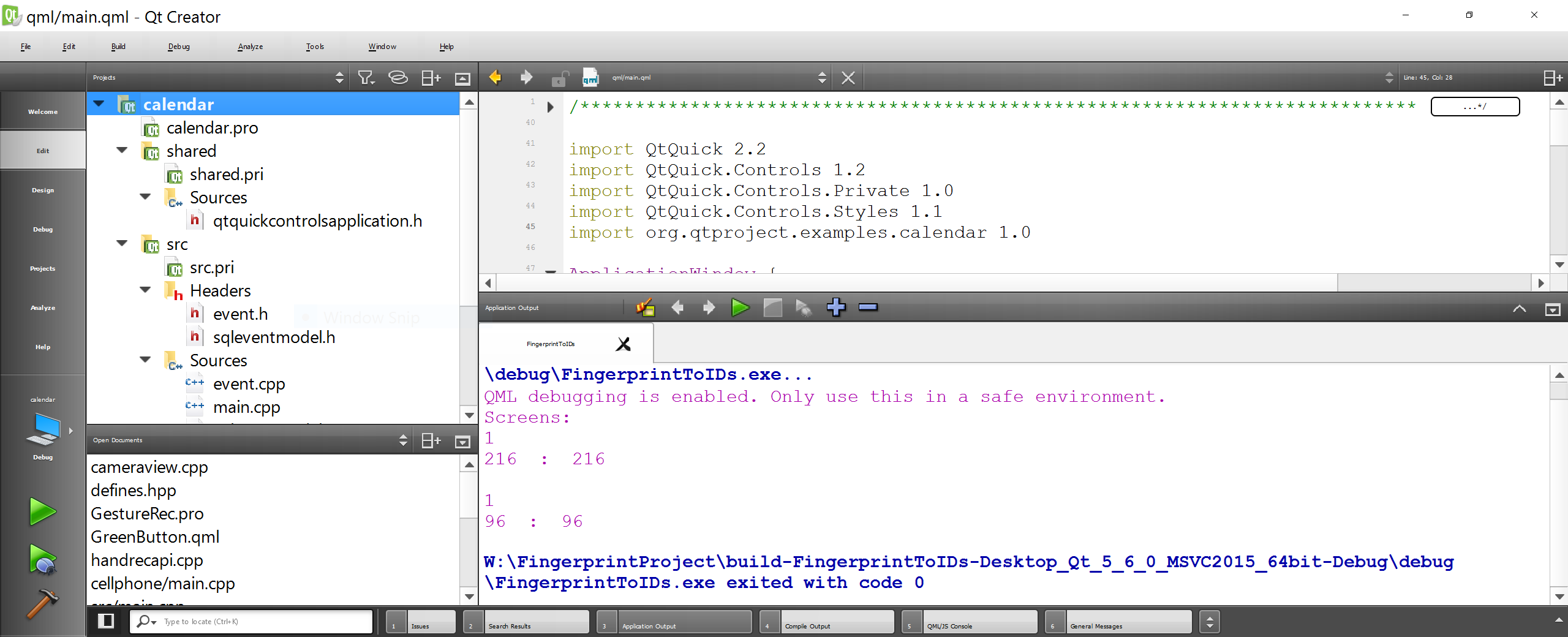Open the Analyze menu
The height and width of the screenshot is (637, 1568).
click(250, 47)
